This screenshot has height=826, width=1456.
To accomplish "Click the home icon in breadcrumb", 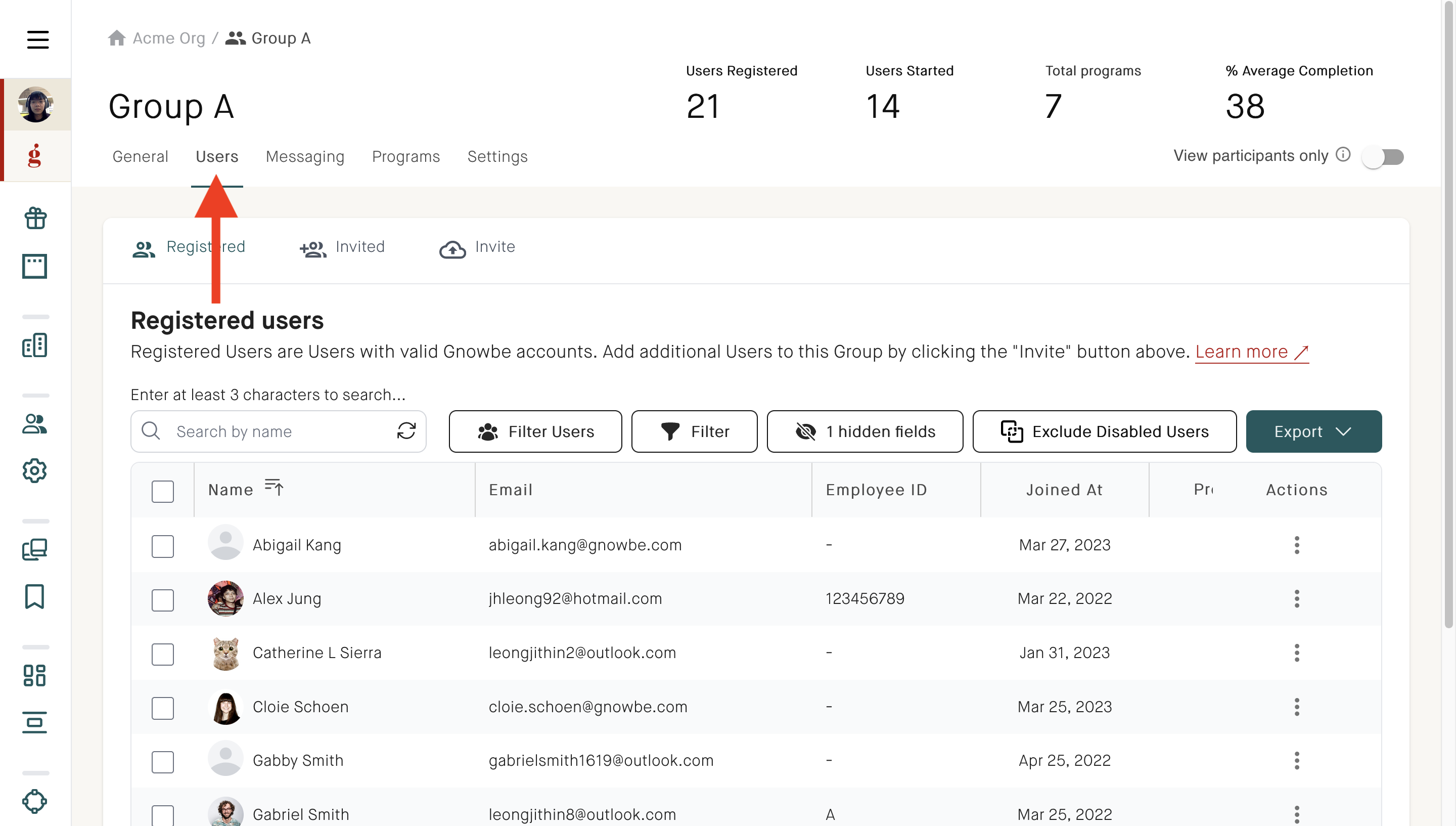I will coord(117,38).
